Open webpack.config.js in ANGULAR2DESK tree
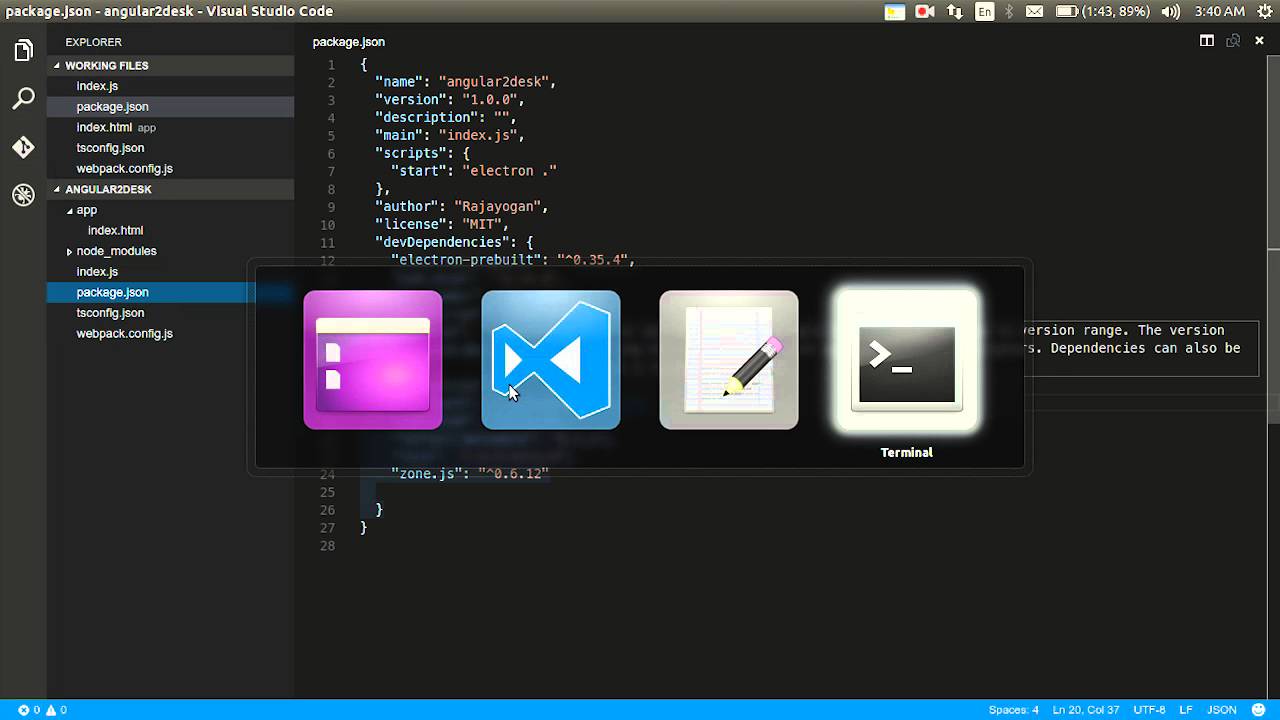 [x=124, y=334]
